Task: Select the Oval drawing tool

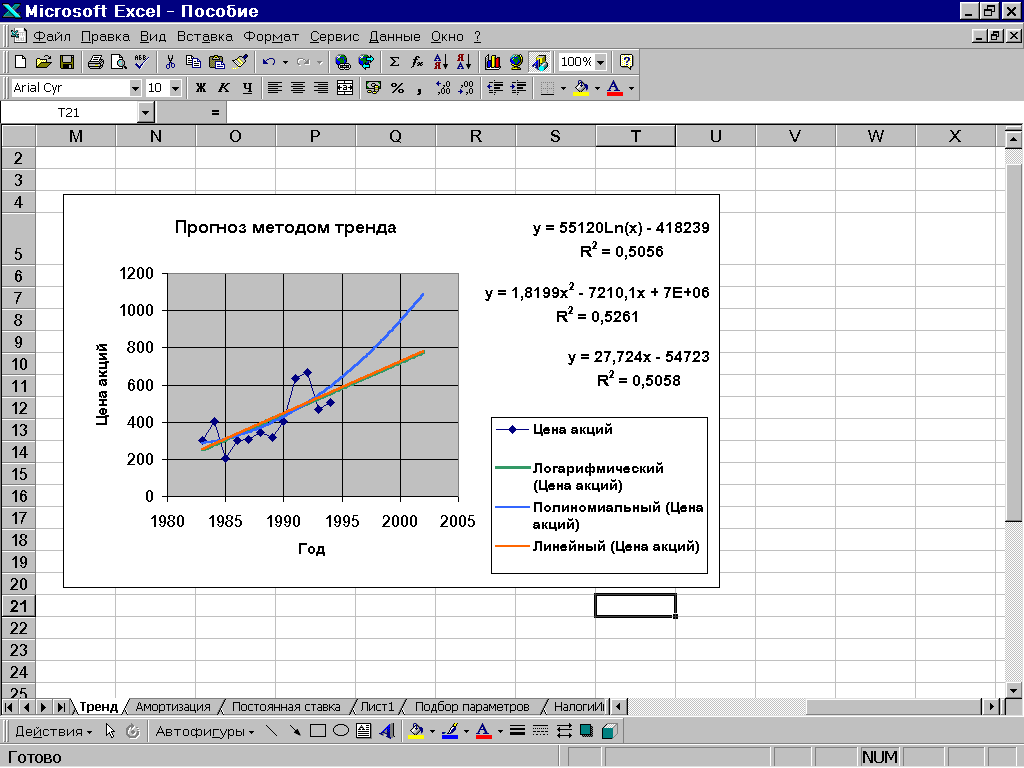Action: [341, 731]
